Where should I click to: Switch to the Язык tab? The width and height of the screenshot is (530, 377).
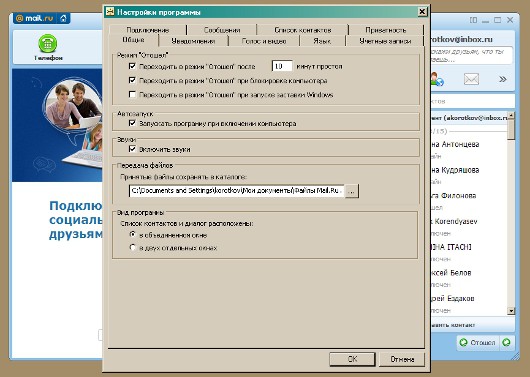coord(322,41)
